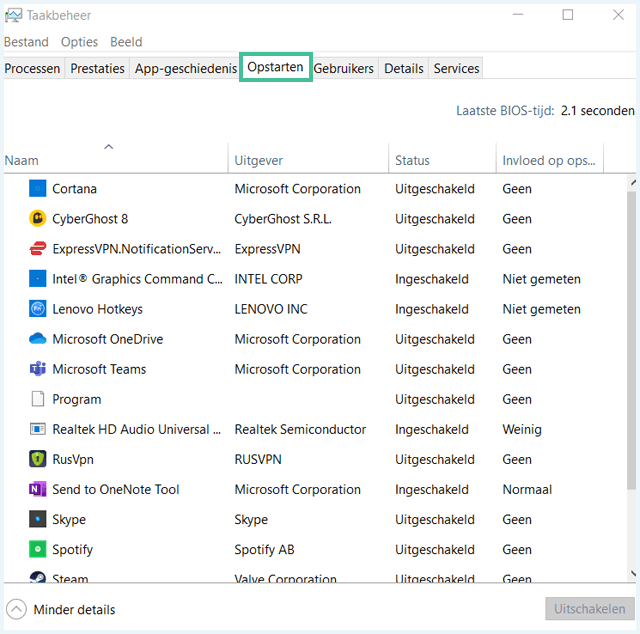Click Uitgeschakeld status of Microsoft Teams
This screenshot has width=640, height=634.
pos(435,369)
